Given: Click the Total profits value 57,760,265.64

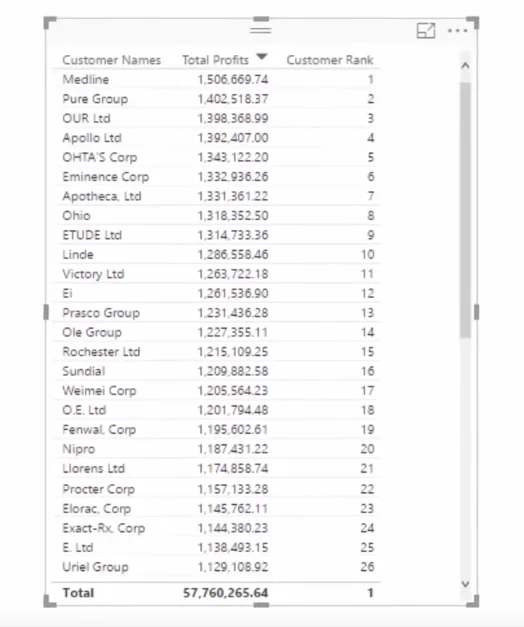Looking at the screenshot, I should tap(226, 593).
